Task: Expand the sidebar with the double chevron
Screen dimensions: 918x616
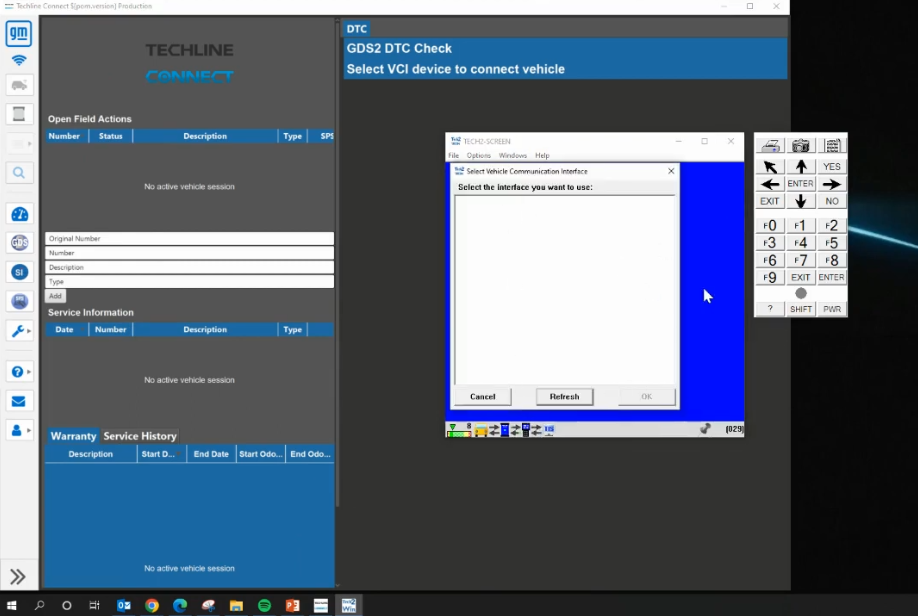Action: pyautogui.click(x=18, y=576)
